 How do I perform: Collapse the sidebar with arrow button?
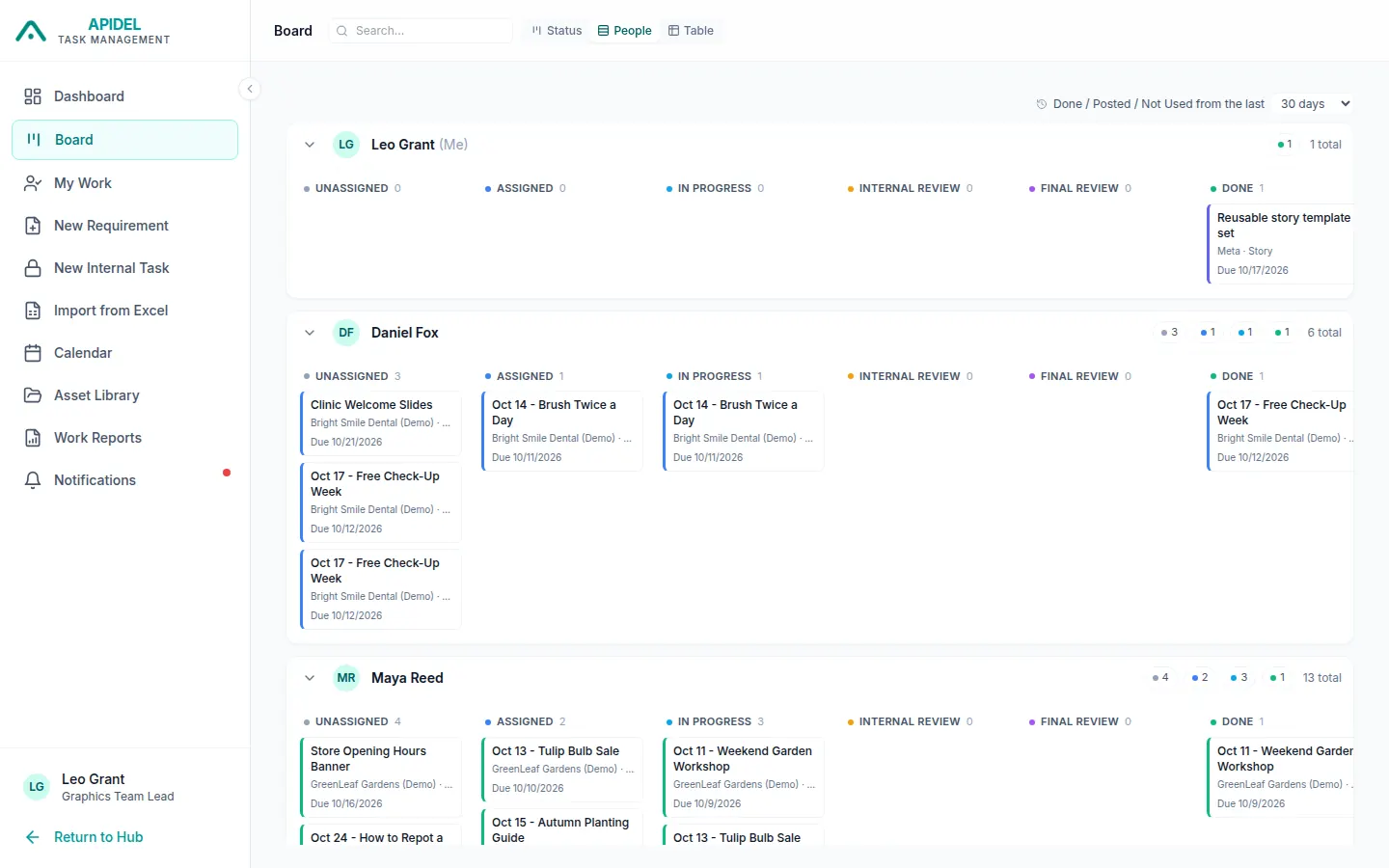[x=250, y=89]
